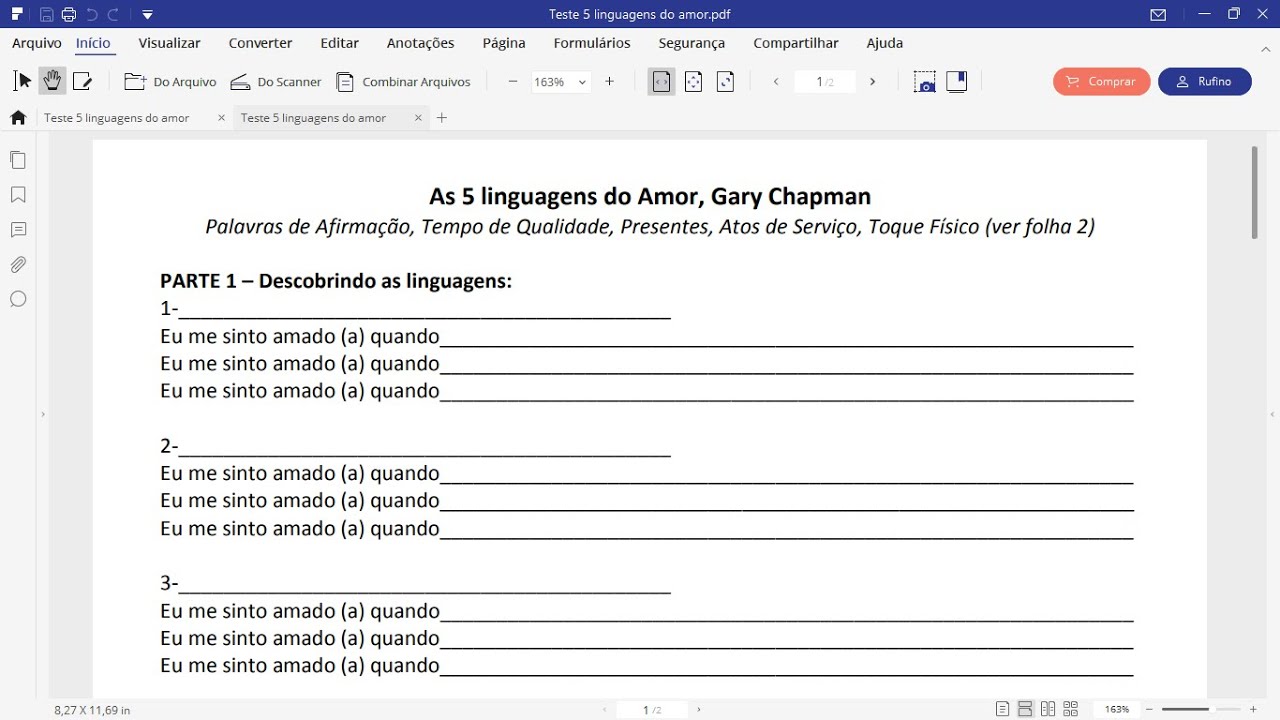Open the comments side panel
This screenshot has width=1280, height=720.
coord(18,230)
